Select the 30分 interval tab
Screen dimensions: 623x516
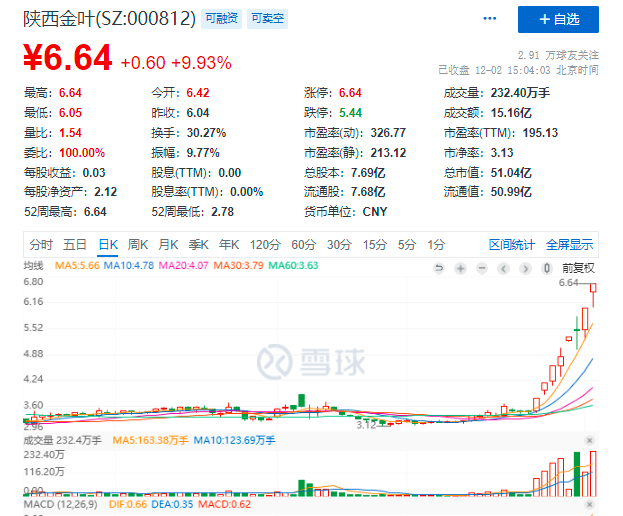[339, 244]
